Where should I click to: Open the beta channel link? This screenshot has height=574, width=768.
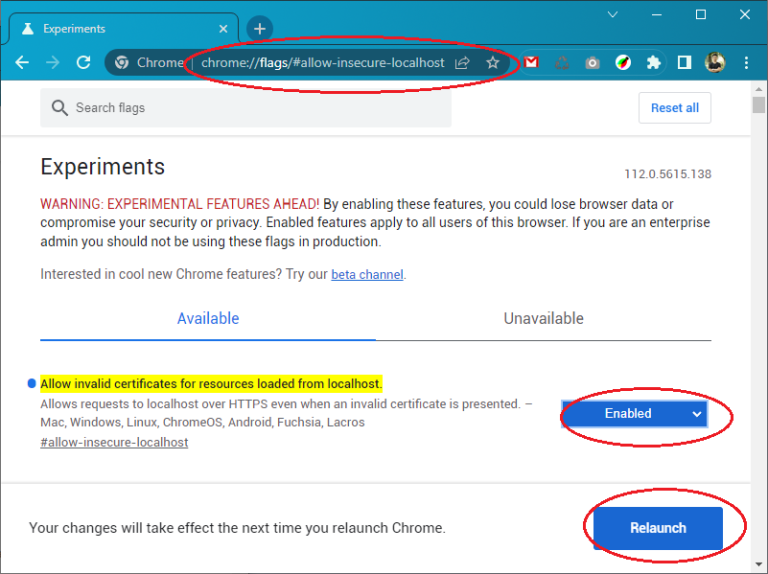367,274
